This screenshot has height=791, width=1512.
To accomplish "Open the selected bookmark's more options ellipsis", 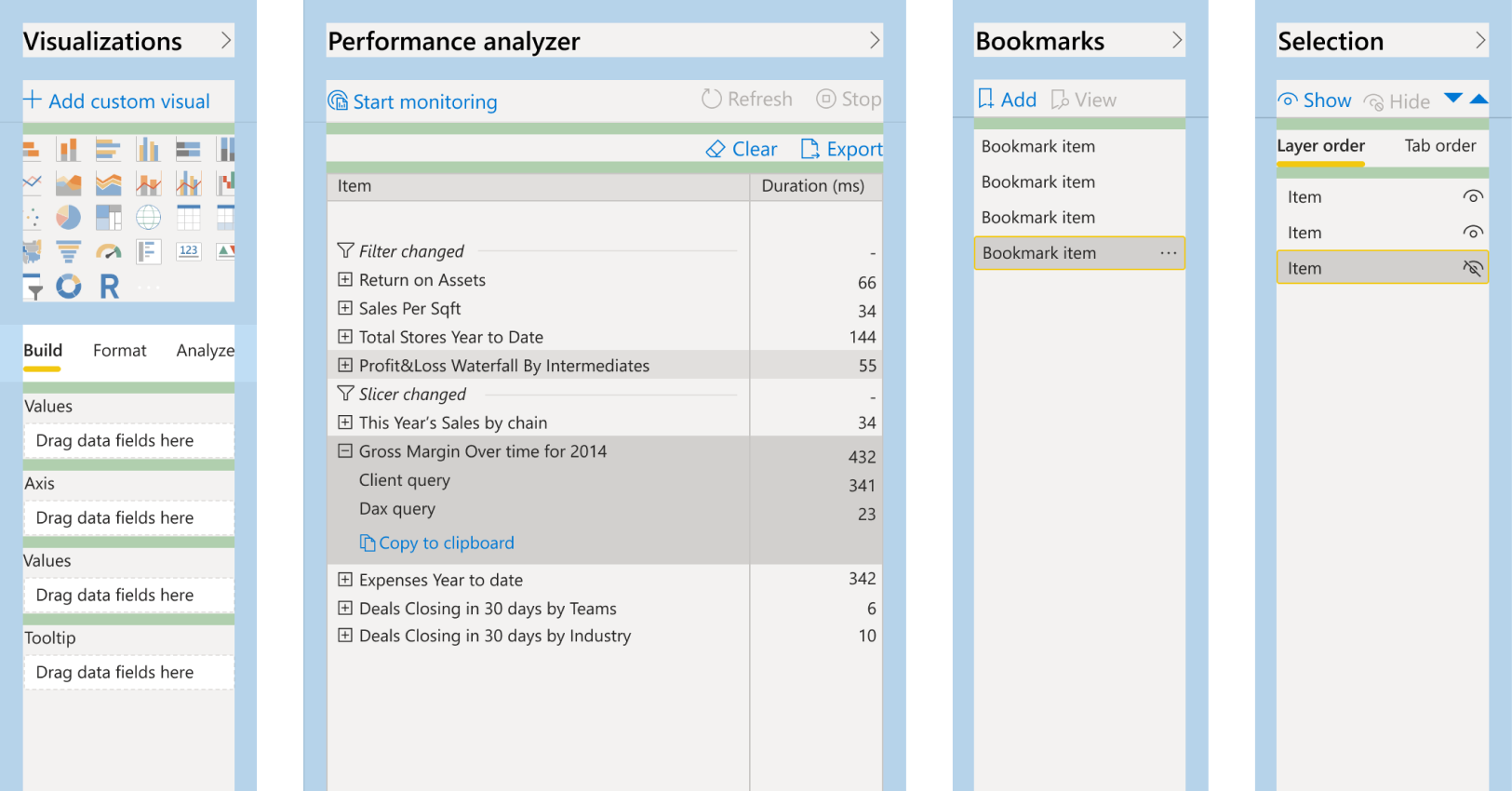I will 1168,253.
